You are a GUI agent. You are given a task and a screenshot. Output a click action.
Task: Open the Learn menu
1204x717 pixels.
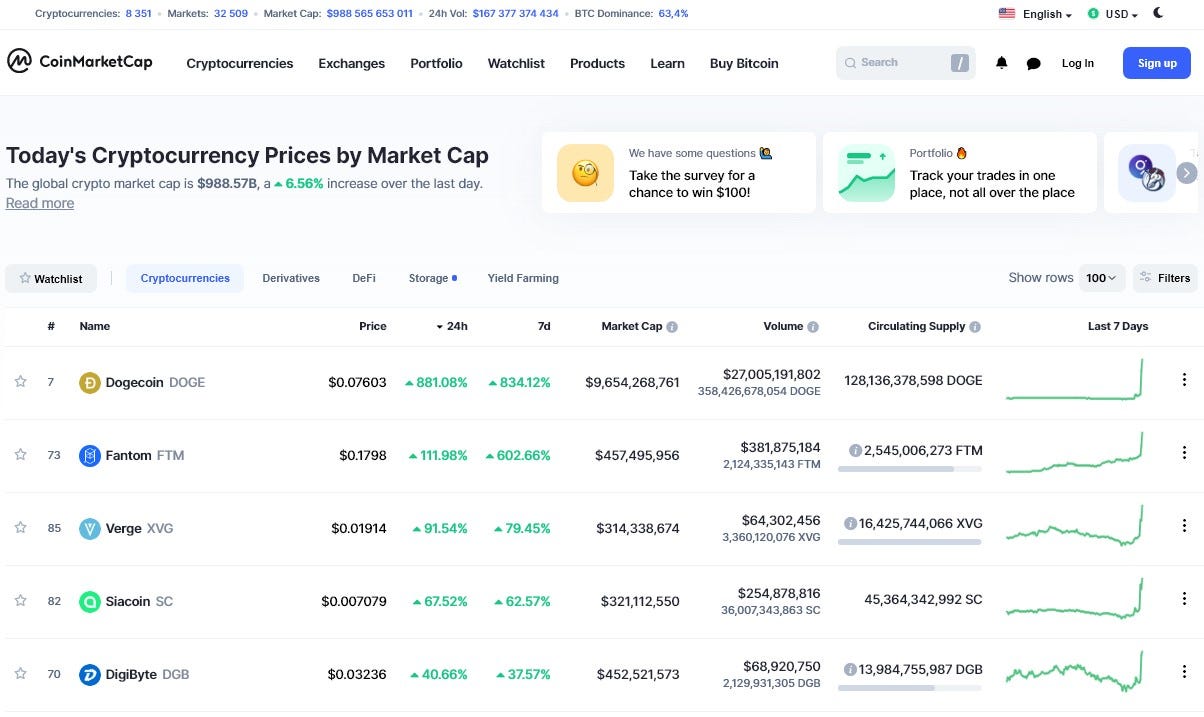pos(667,63)
